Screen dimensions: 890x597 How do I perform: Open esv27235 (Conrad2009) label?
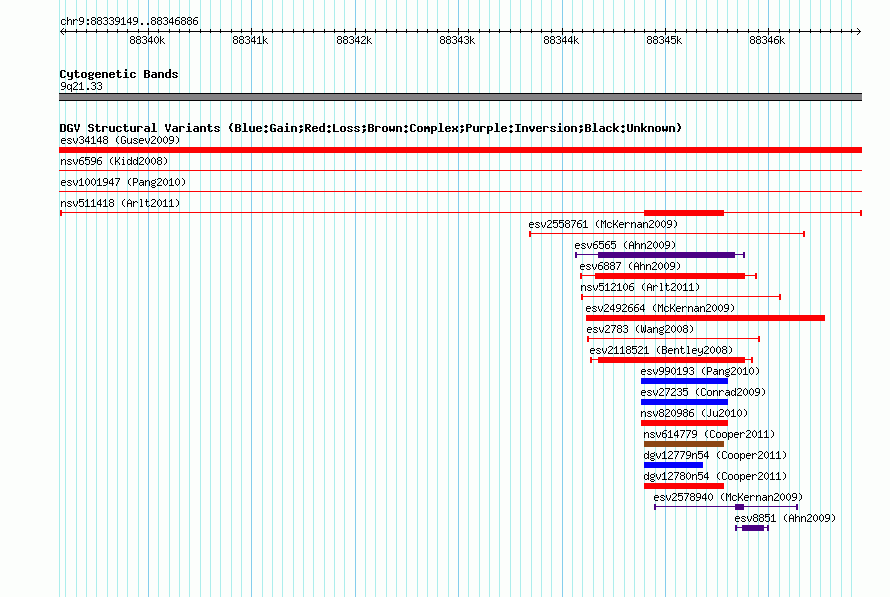click(x=703, y=392)
